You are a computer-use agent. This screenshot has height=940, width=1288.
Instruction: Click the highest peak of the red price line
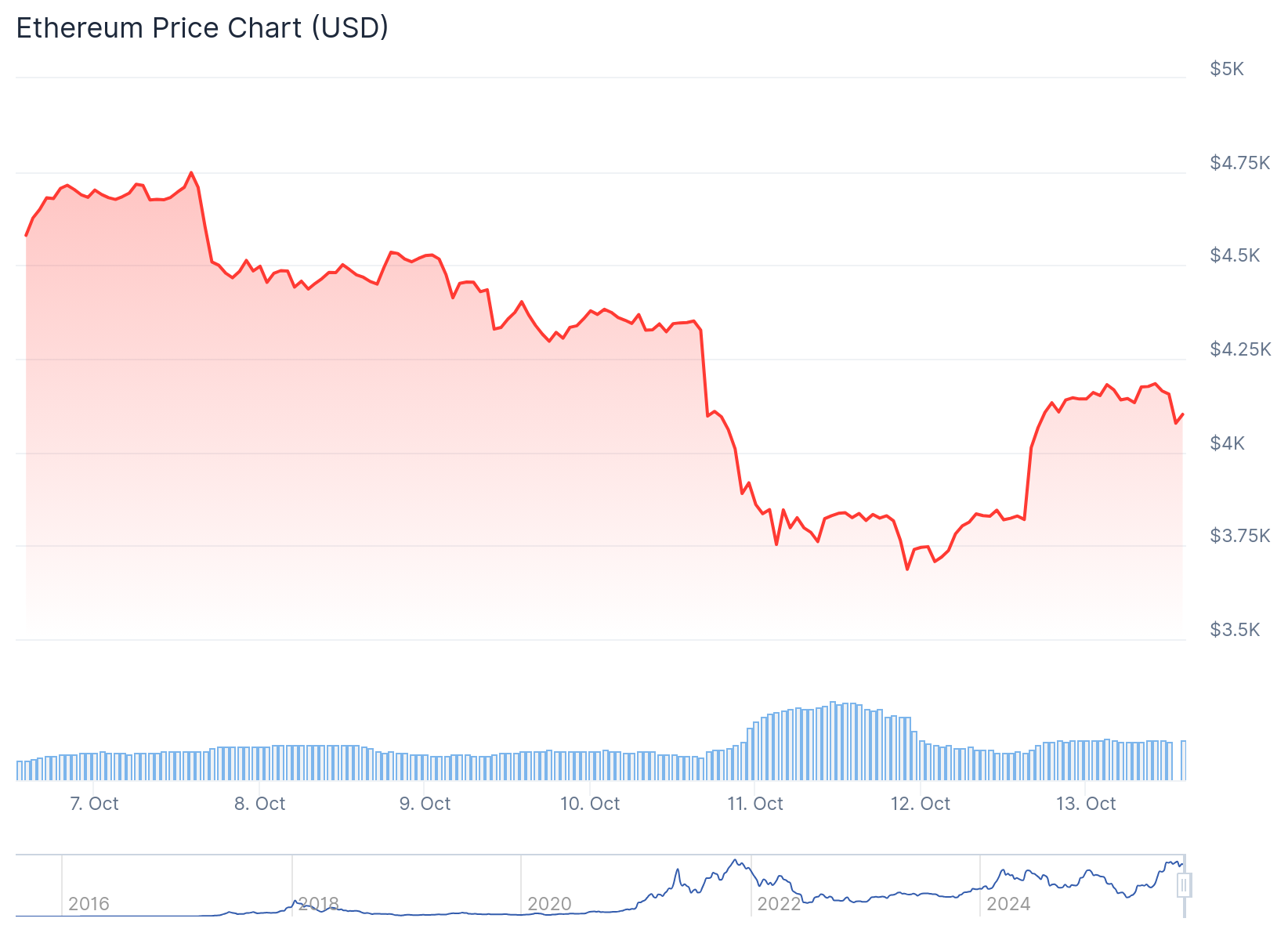(191, 173)
